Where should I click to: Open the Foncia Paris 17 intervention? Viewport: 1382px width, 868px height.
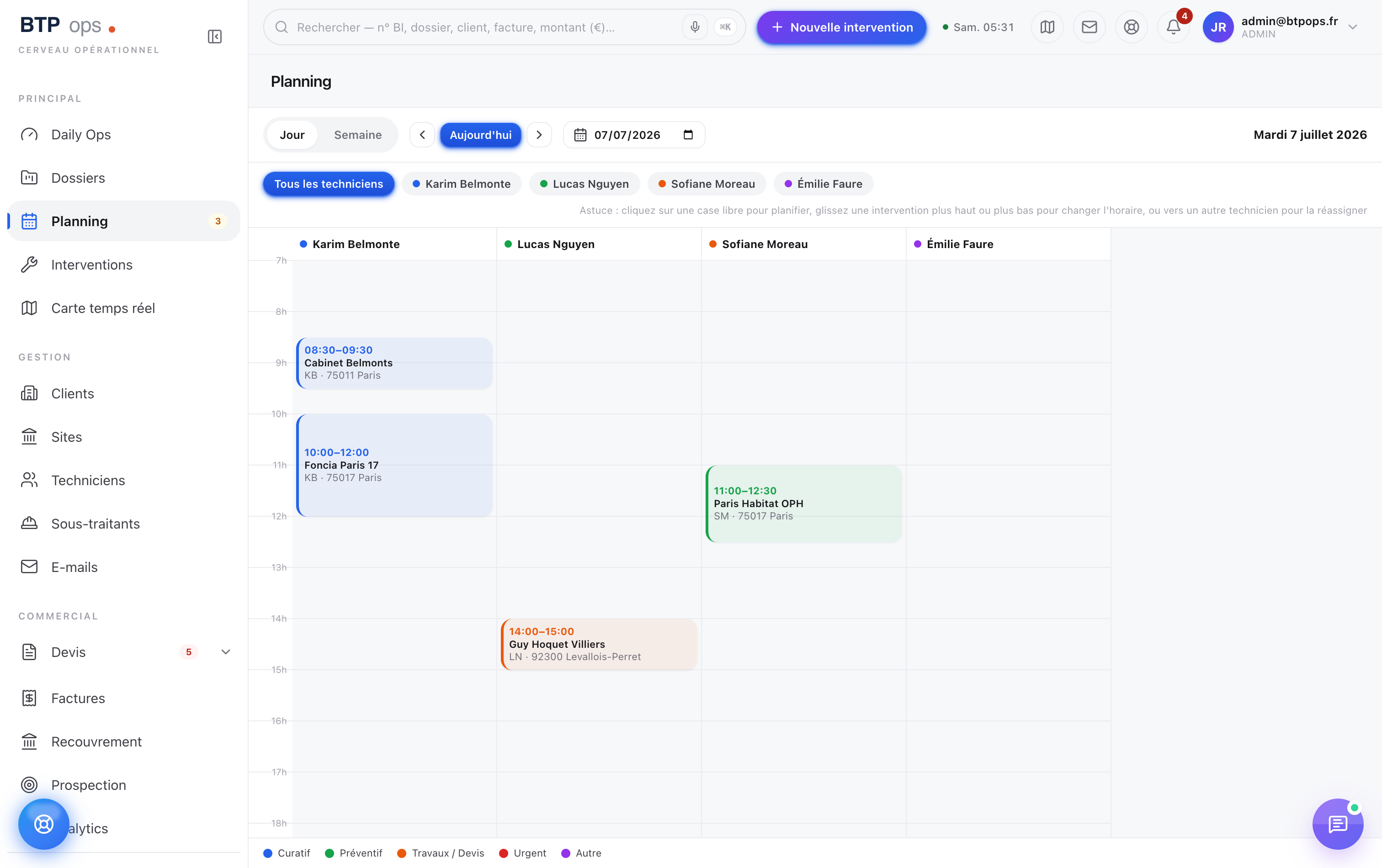(x=394, y=465)
